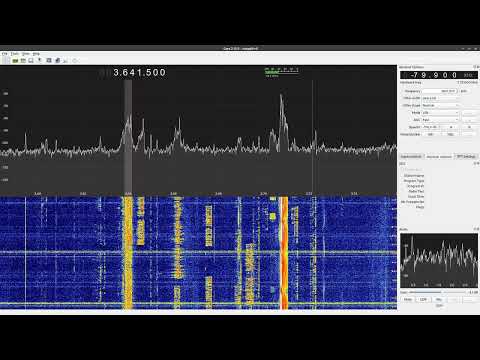
Task: Undock the Receiver Options panel via corner icon
Action: 476,67
